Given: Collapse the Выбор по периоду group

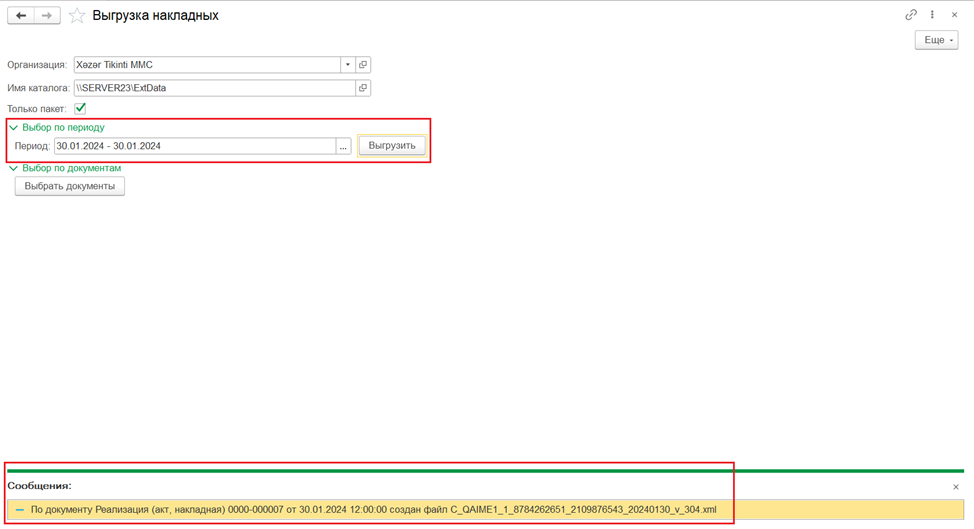Looking at the screenshot, I should point(14,128).
